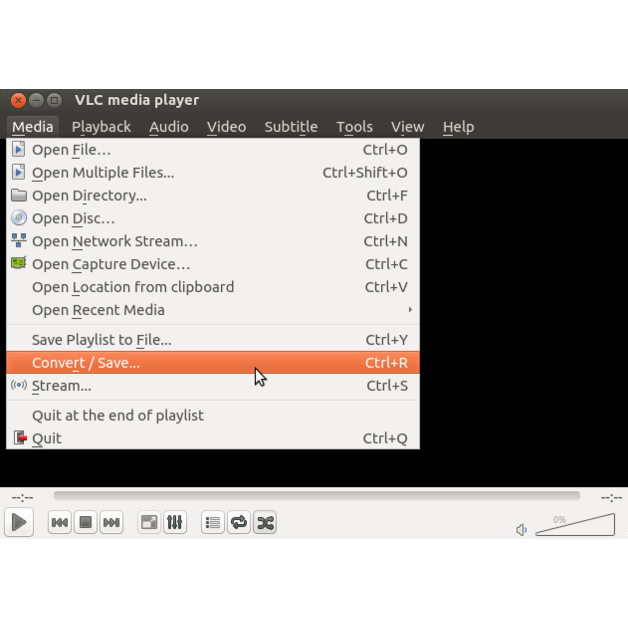The width and height of the screenshot is (628, 628).
Task: Select Convert / Save menu entry
Action: pyautogui.click(x=213, y=362)
